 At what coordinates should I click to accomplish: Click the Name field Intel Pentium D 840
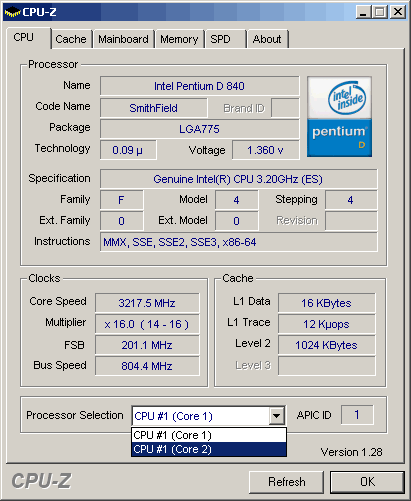pyautogui.click(x=199, y=86)
